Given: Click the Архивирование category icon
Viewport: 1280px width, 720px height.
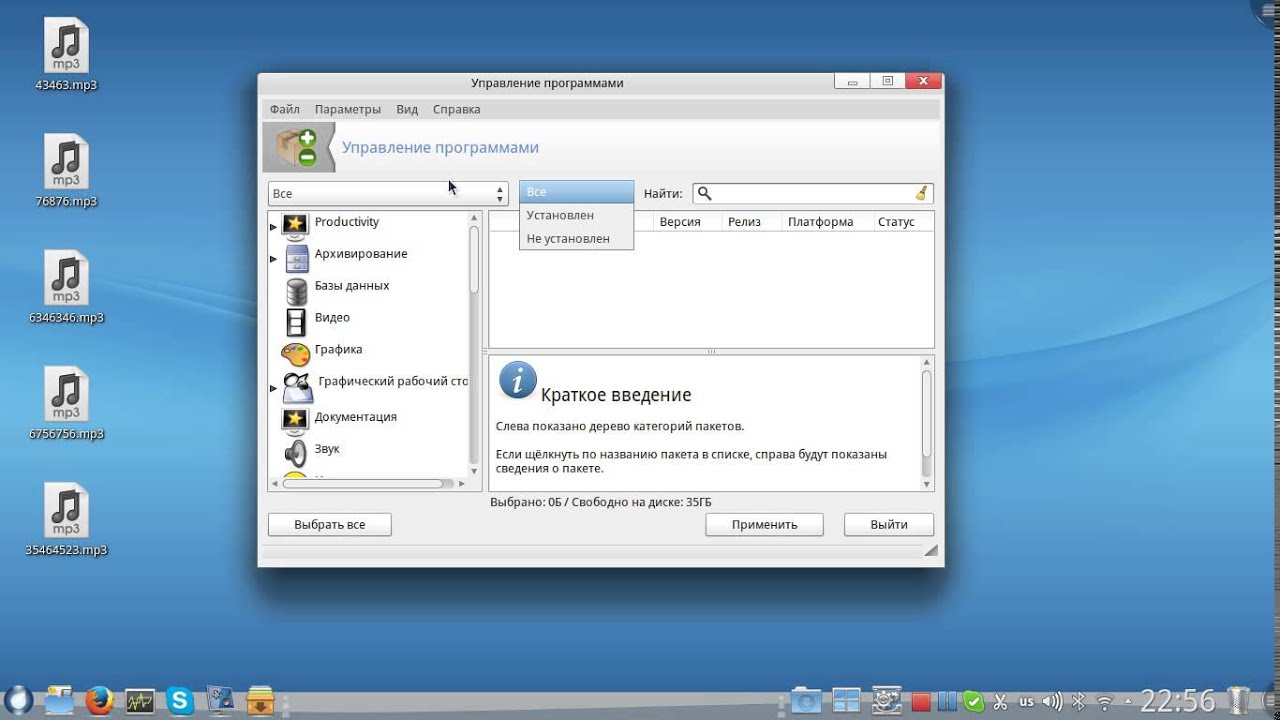Looking at the screenshot, I should (x=297, y=259).
